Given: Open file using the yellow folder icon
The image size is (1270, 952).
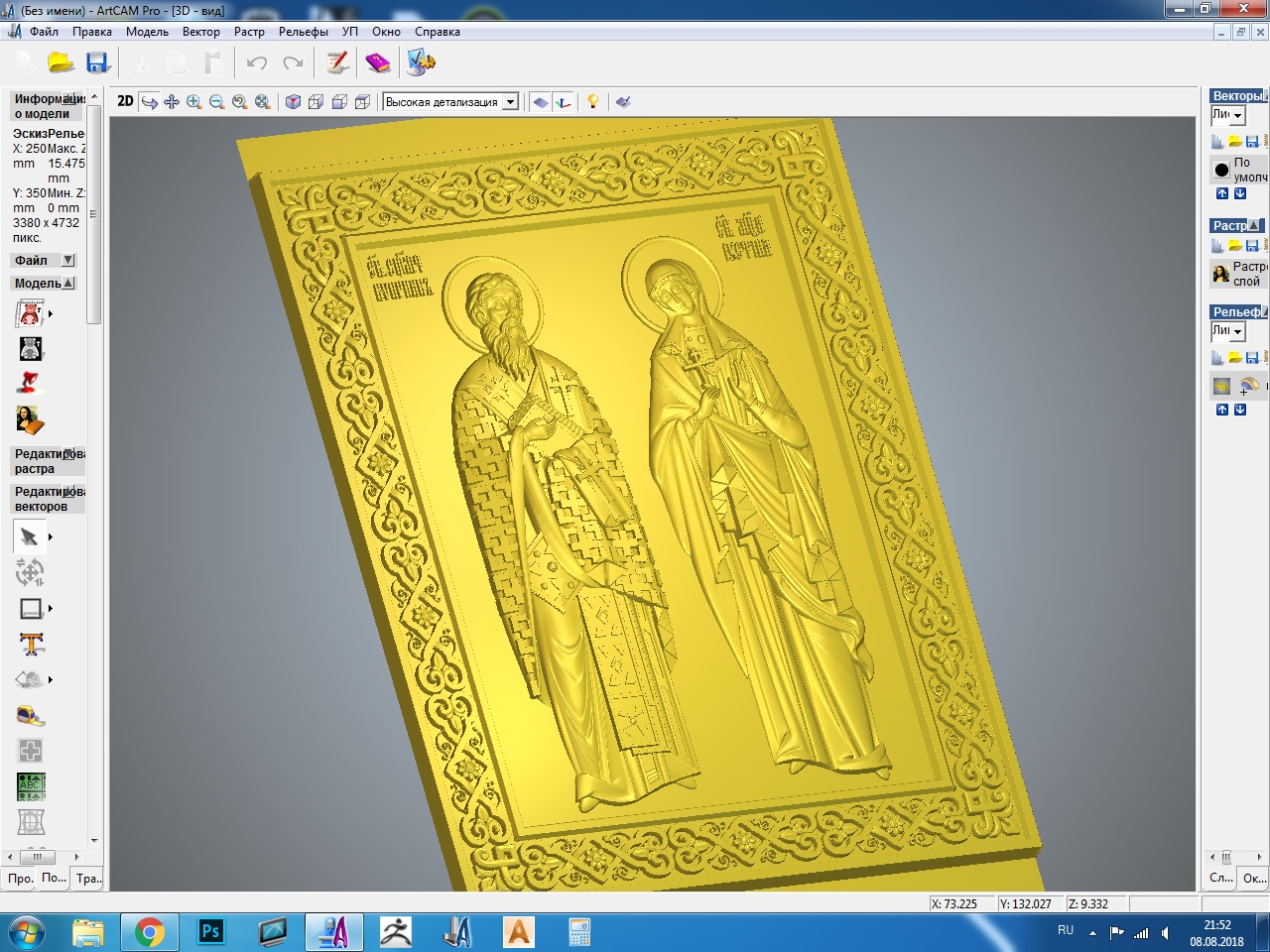Looking at the screenshot, I should pos(62,63).
